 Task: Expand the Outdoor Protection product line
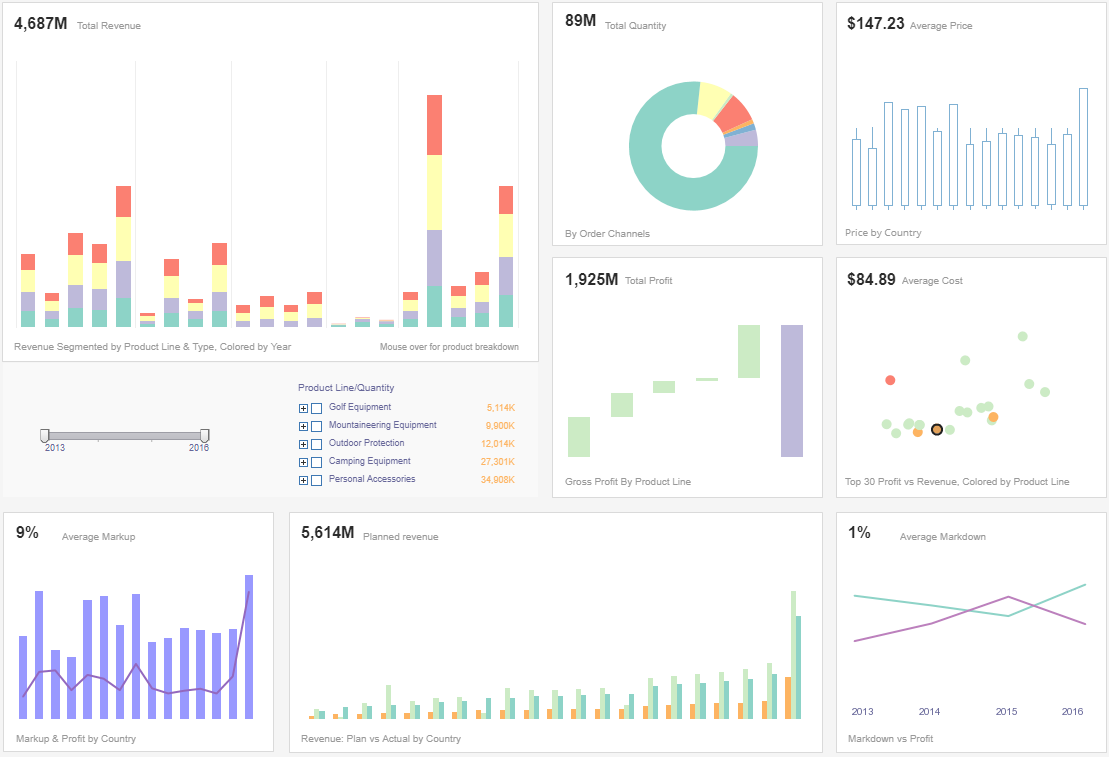coord(303,444)
